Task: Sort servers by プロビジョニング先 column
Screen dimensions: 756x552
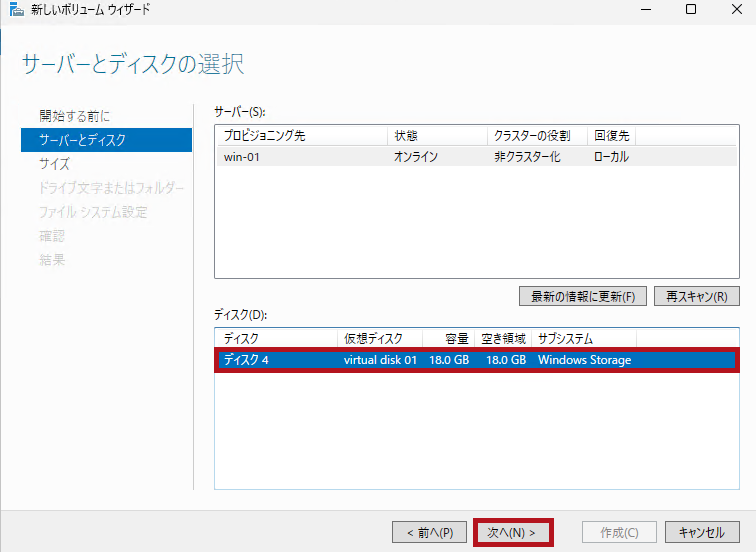Action: [x=301, y=136]
